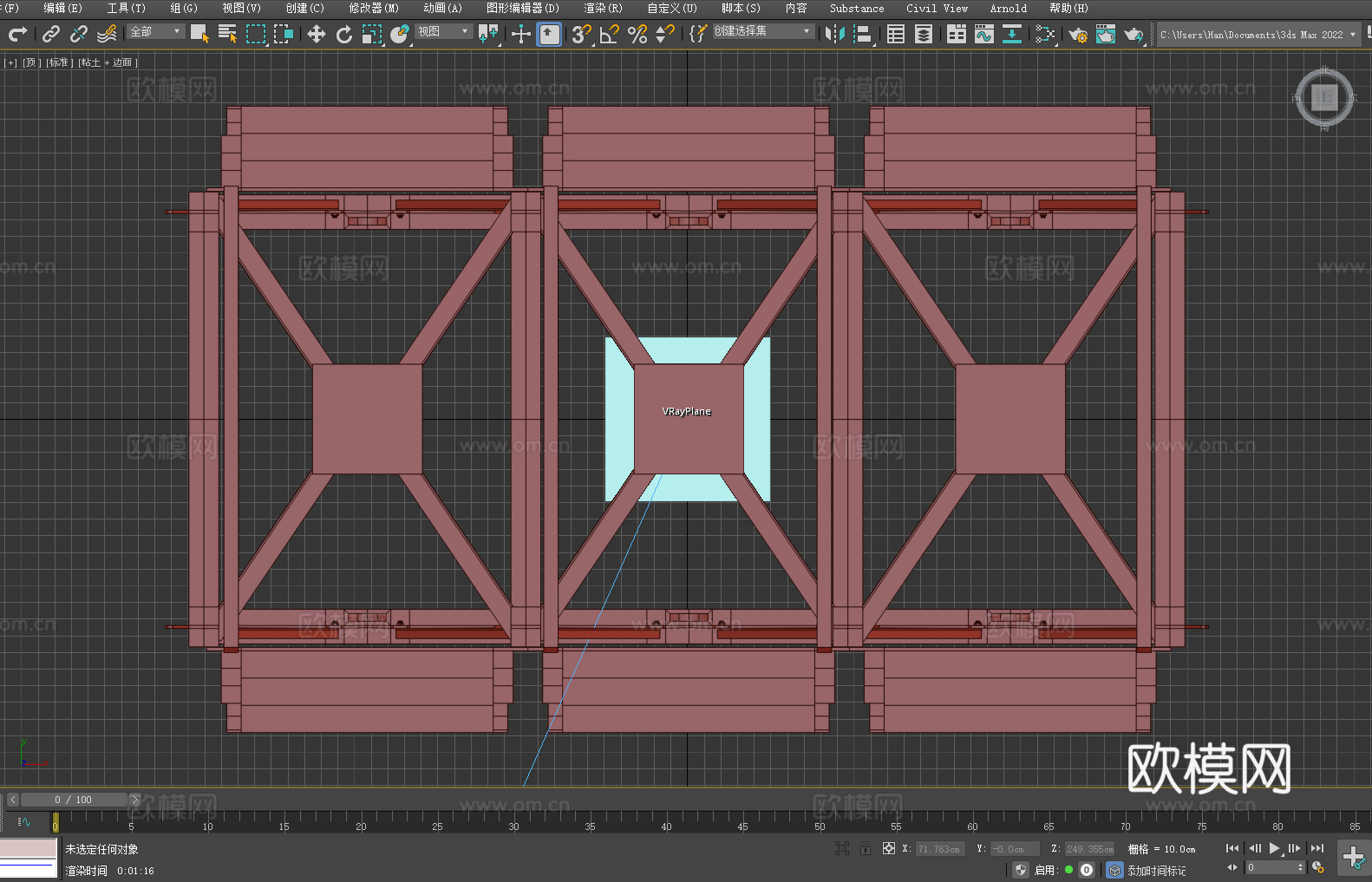
Task: Click Go to Start playback button
Action: tap(1232, 848)
